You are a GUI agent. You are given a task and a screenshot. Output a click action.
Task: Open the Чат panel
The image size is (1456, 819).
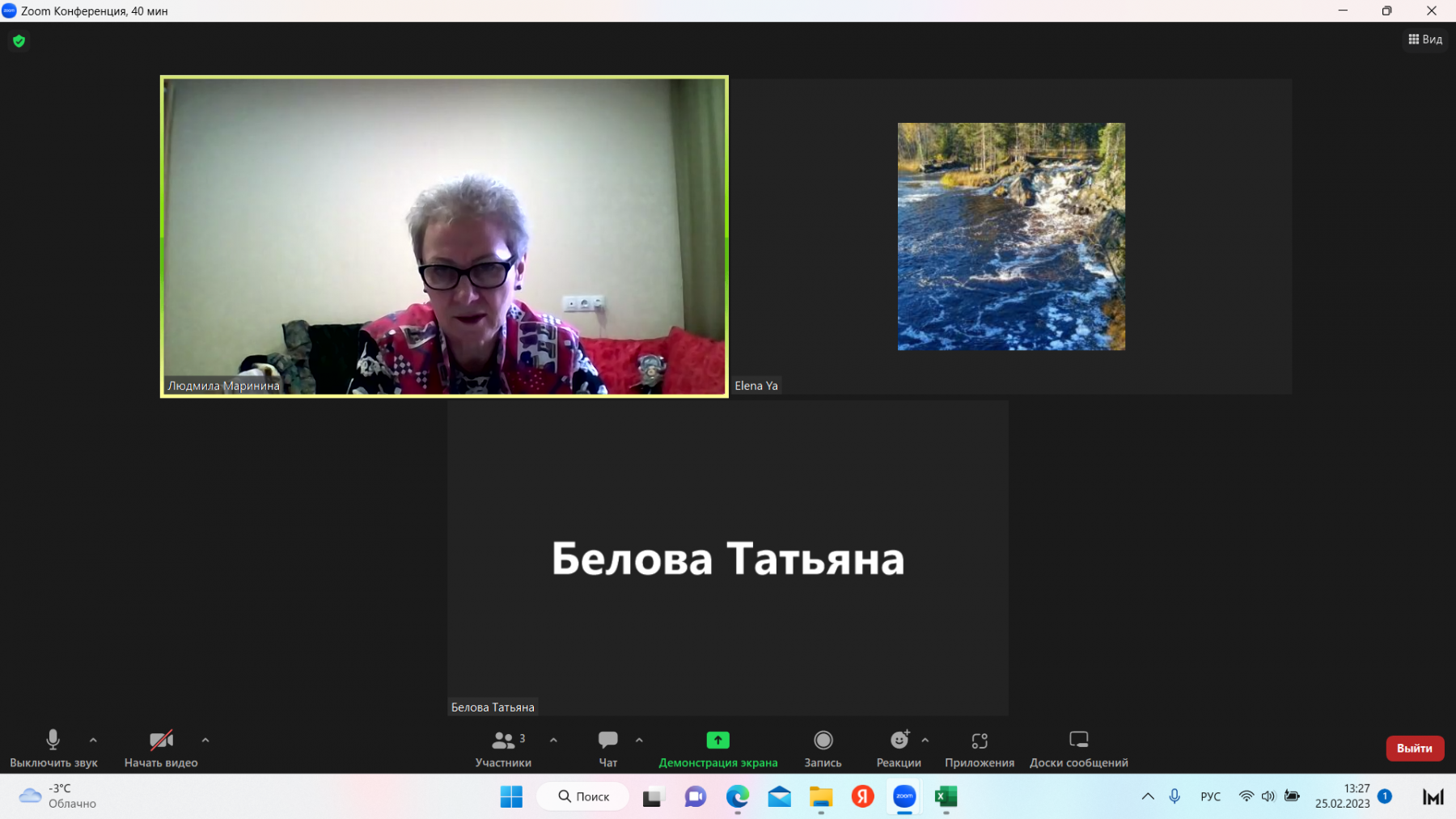click(x=607, y=749)
